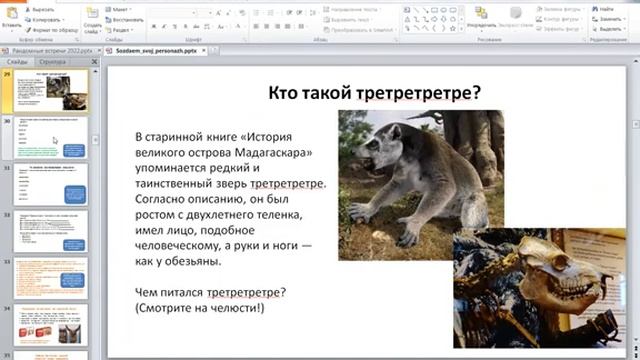
Task: Open Convert to SmartArt dropdown
Action: (x=360, y=30)
